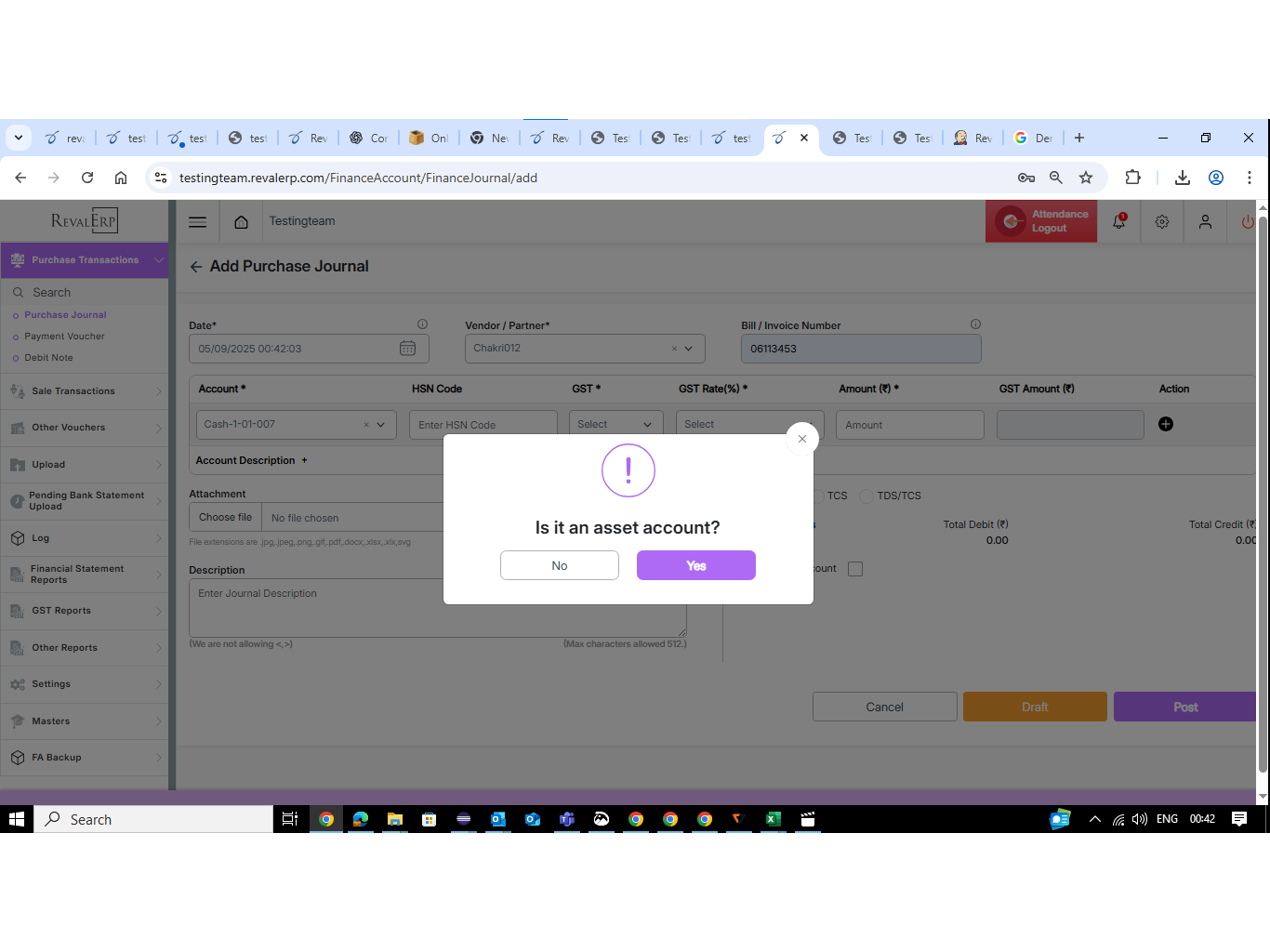The image size is (1270, 952).
Task: Open Debit Note in sidebar
Action: coord(48,358)
